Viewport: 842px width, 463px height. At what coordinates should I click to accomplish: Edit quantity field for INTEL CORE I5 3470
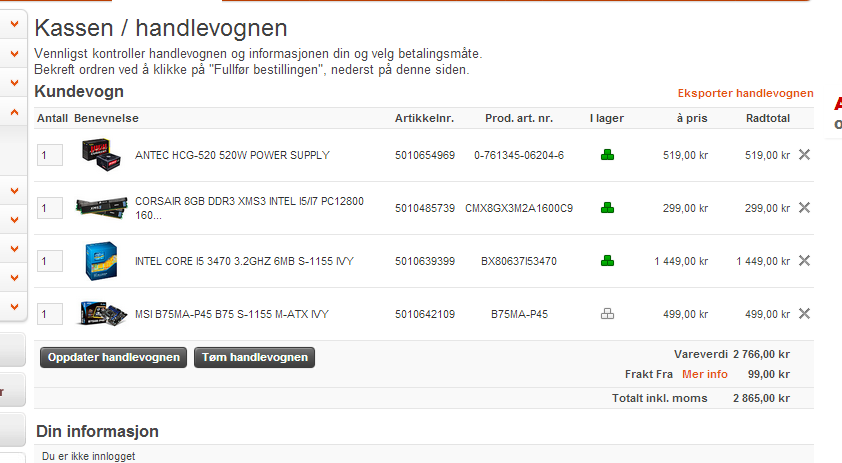(50, 261)
